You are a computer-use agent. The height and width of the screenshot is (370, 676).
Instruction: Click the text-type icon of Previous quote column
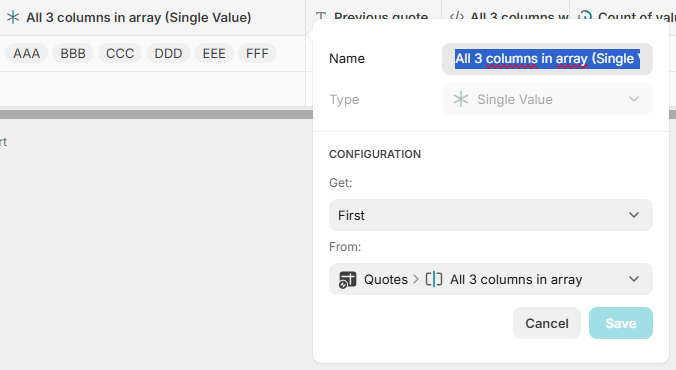point(321,17)
